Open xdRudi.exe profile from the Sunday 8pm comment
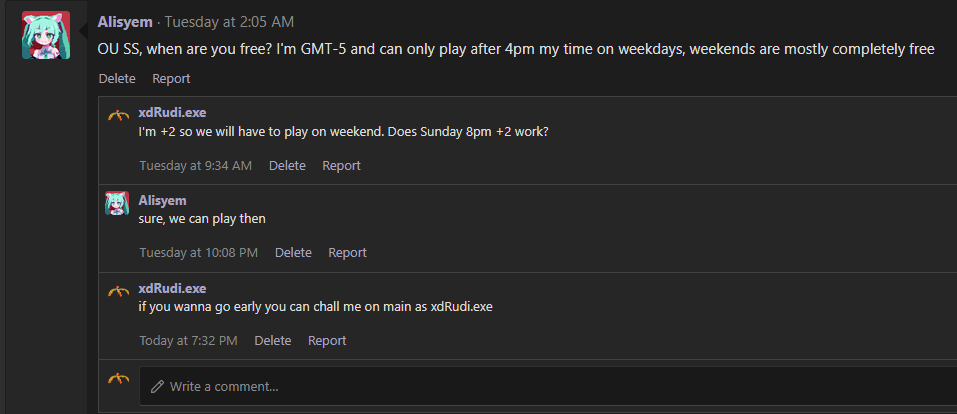957x414 pixels. [172, 113]
